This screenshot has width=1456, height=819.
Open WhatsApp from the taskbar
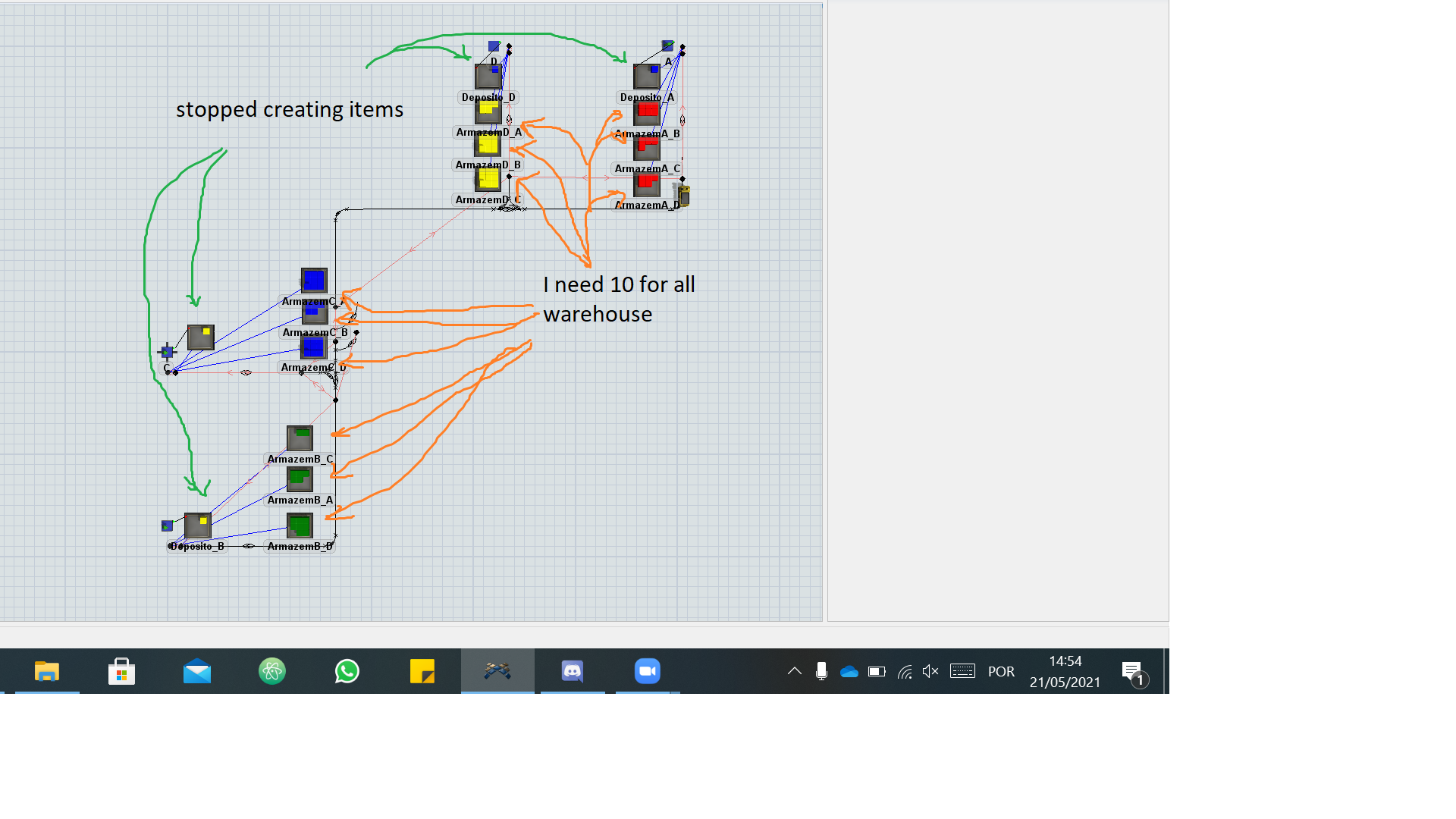coord(347,671)
